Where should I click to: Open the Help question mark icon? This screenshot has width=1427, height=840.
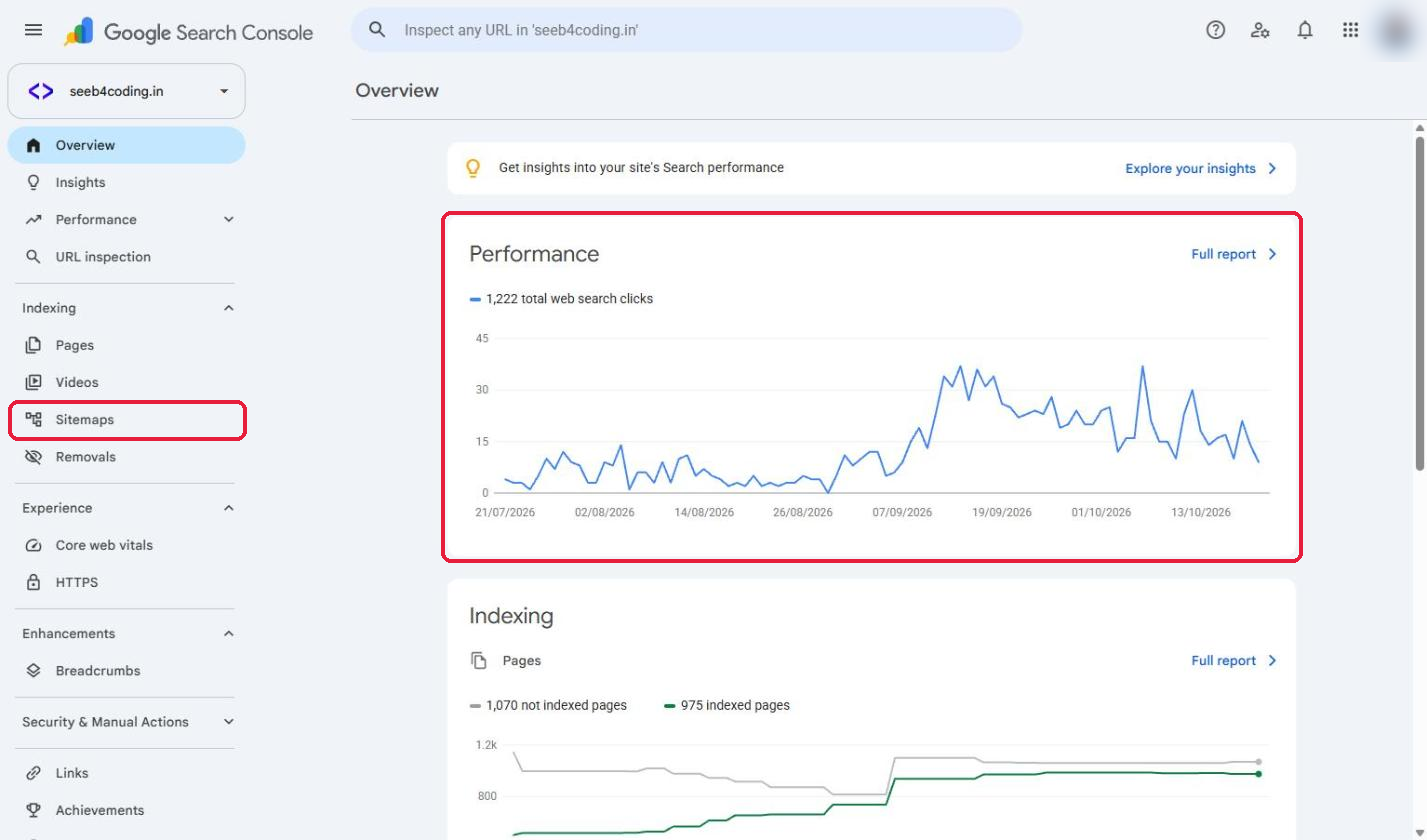click(1215, 30)
